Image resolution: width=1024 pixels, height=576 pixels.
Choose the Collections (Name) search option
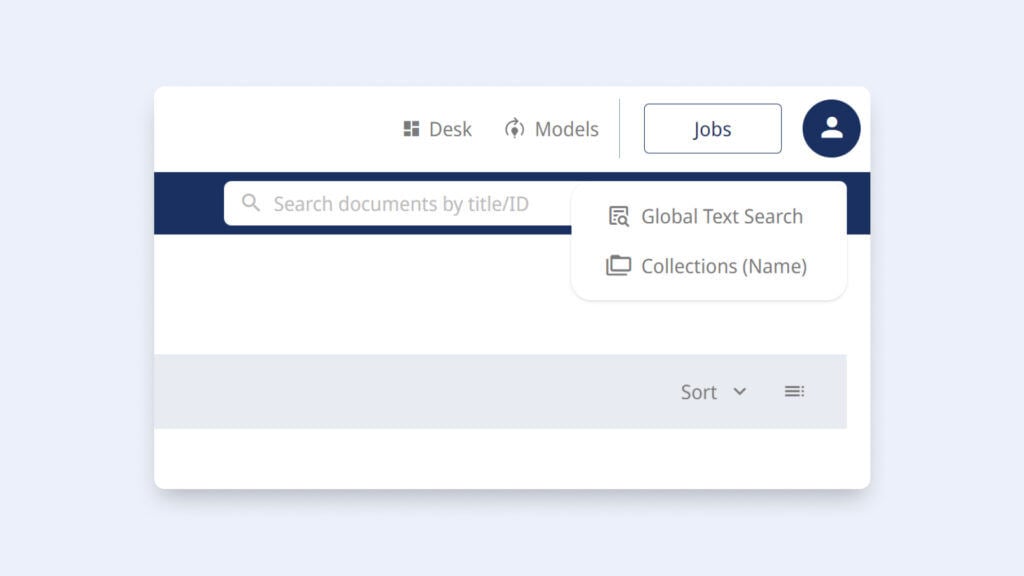point(723,266)
